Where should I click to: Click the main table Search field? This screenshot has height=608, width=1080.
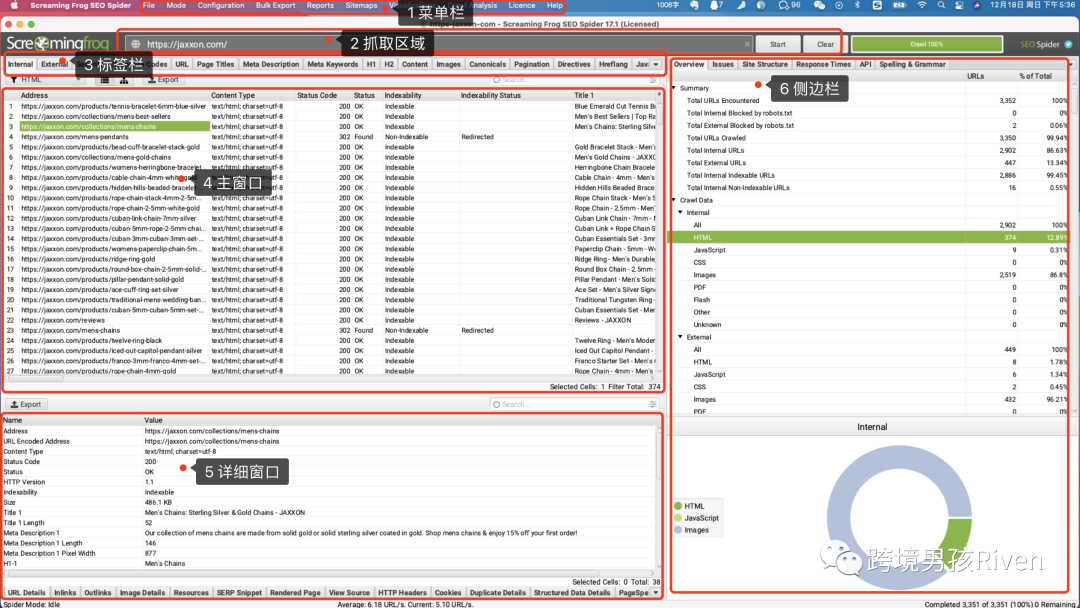(573, 80)
